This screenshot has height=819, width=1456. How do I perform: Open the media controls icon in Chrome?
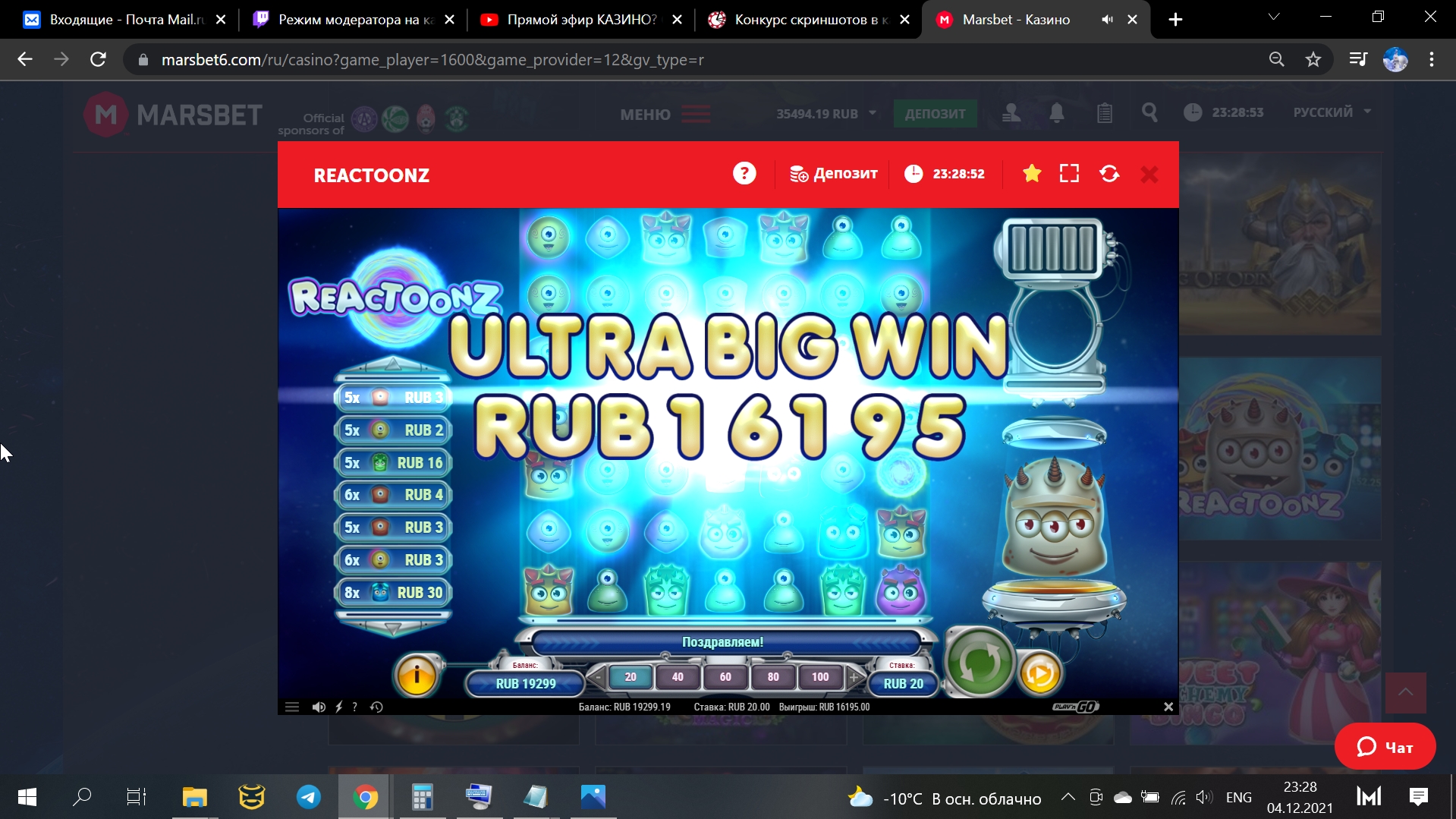click(1358, 59)
